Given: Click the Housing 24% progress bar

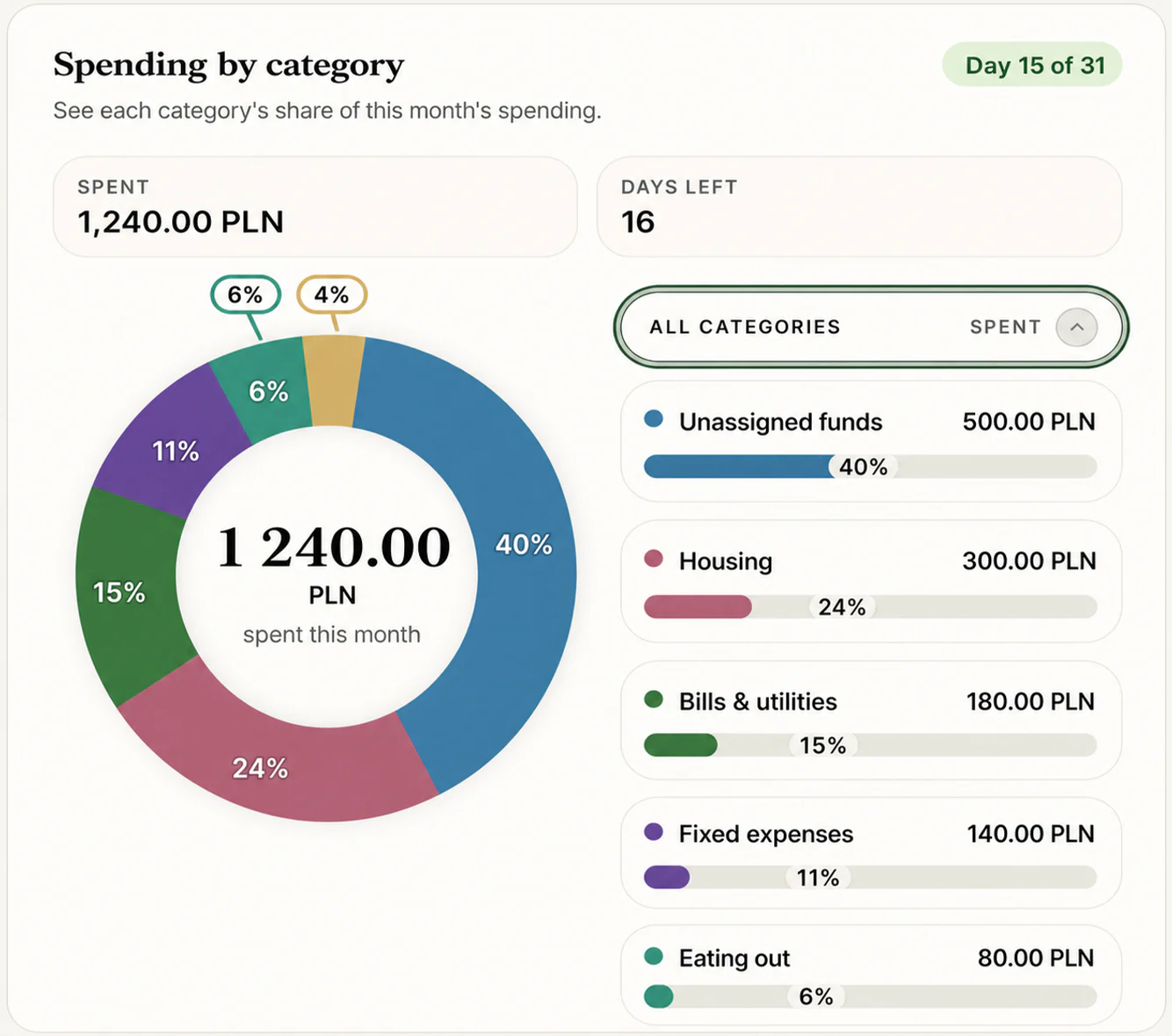Looking at the screenshot, I should (x=870, y=606).
